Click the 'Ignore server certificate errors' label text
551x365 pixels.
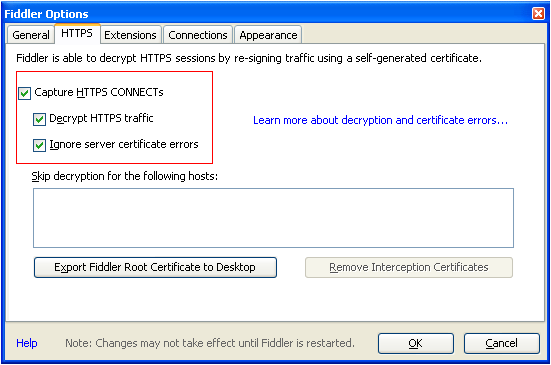pos(124,144)
